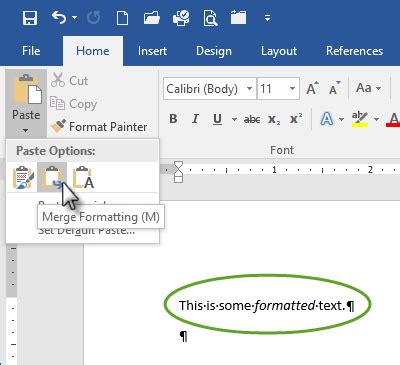Choose Keep Source Formatting paste option
Image resolution: width=400 pixels, height=365 pixels.
(23, 177)
